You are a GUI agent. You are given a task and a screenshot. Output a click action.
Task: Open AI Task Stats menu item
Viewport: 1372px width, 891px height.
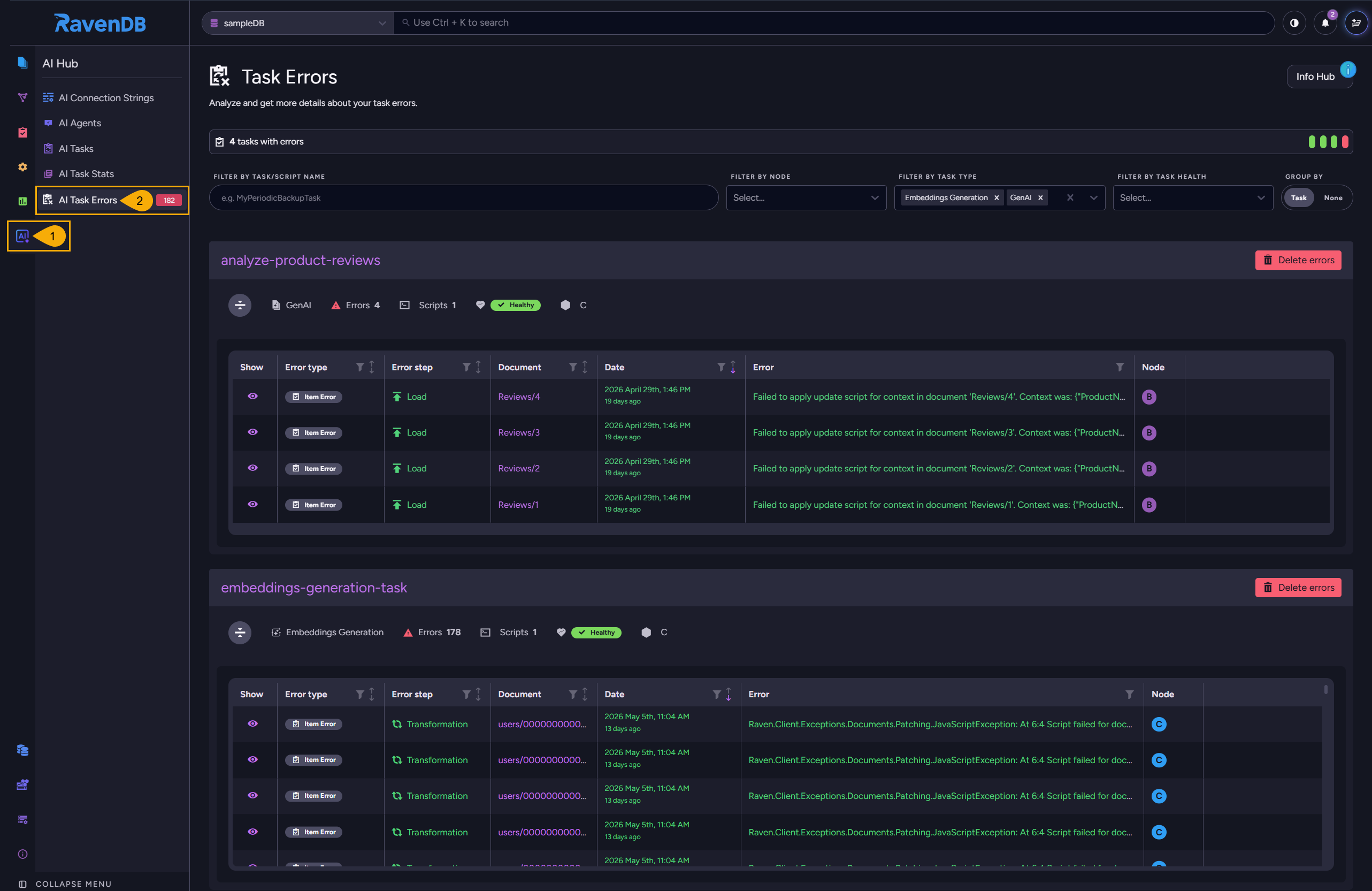pyautogui.click(x=87, y=174)
